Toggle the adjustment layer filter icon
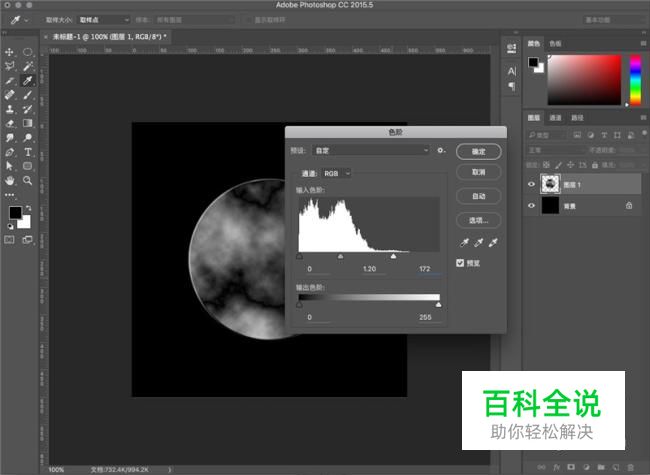Image resolution: width=650 pixels, height=475 pixels. click(591, 135)
